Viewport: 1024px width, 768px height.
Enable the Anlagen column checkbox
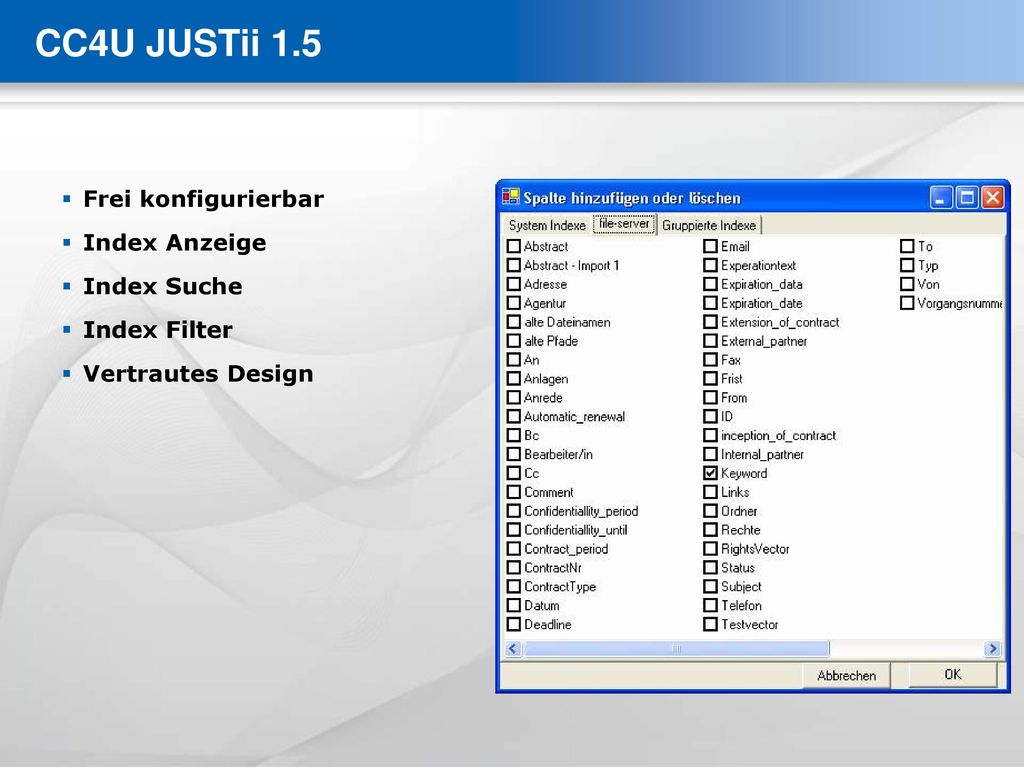514,379
